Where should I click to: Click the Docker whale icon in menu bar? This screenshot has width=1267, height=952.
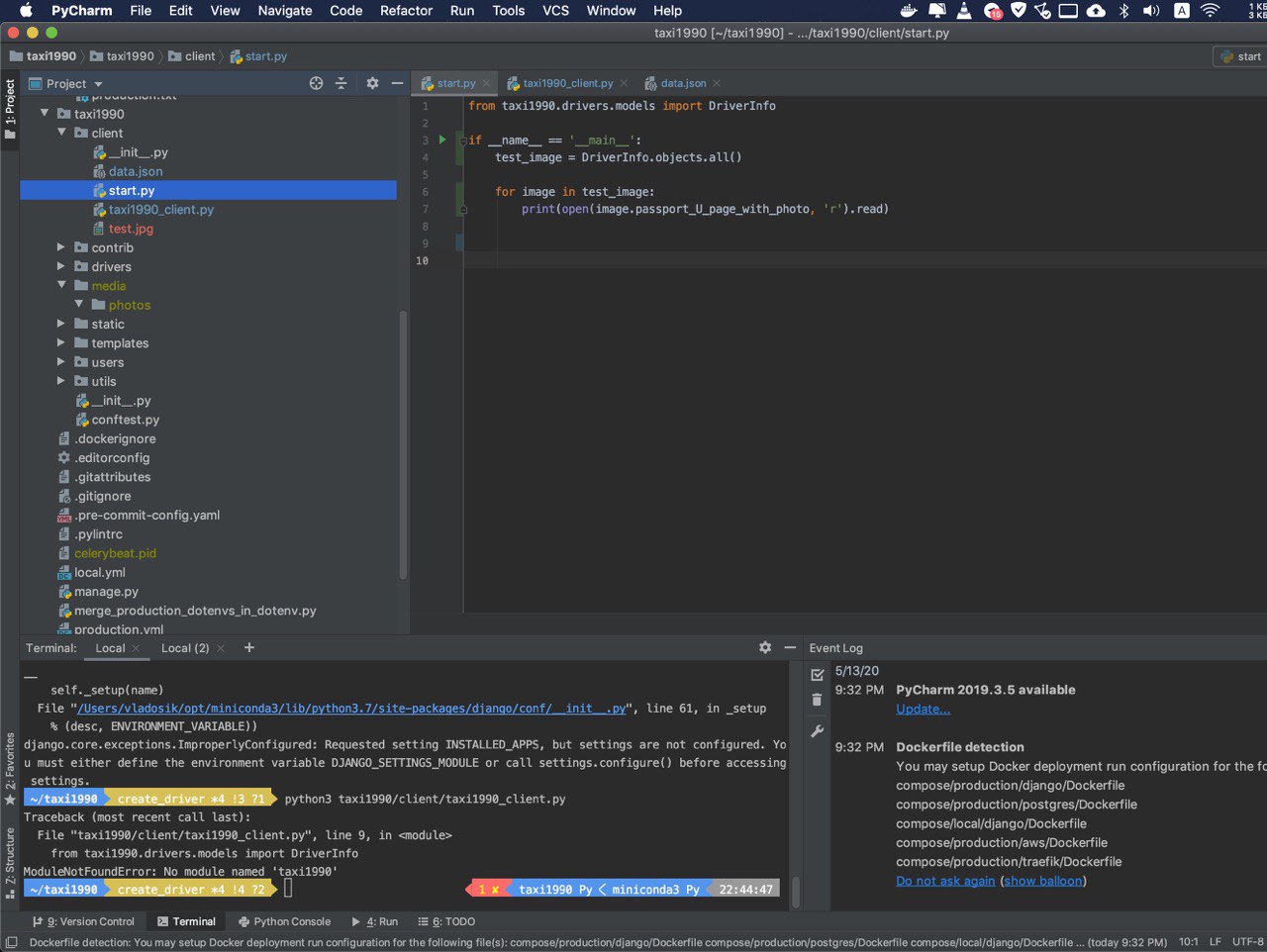pos(908,11)
